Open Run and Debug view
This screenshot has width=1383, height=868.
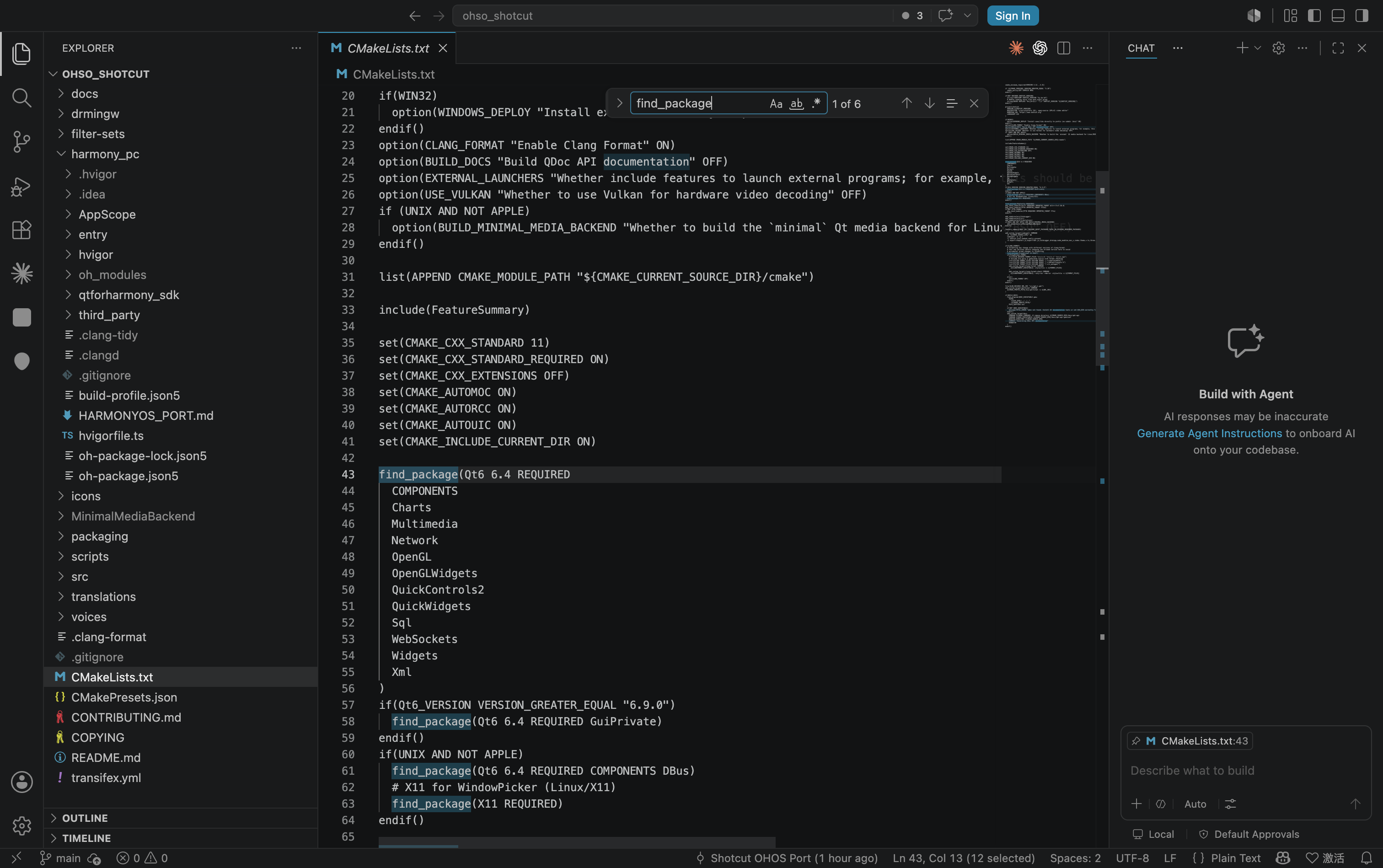click(x=21, y=186)
